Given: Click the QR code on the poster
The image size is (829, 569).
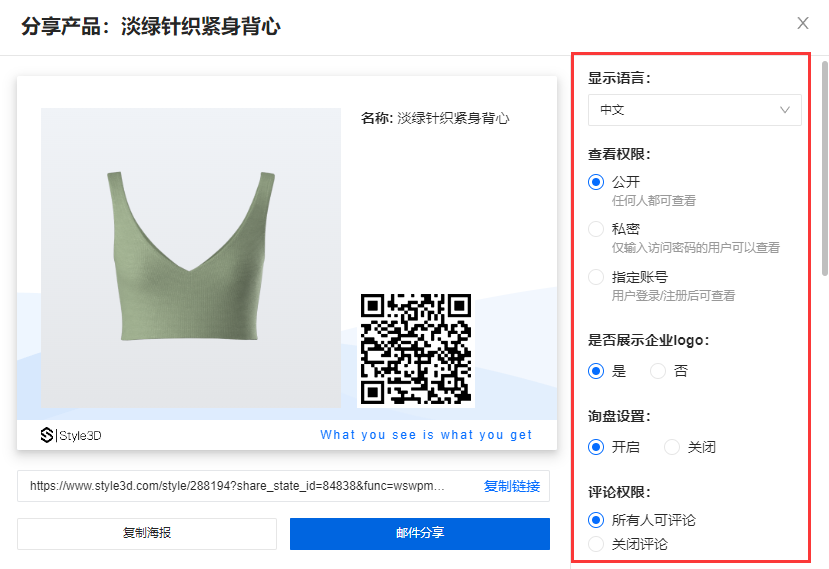Looking at the screenshot, I should [x=415, y=348].
